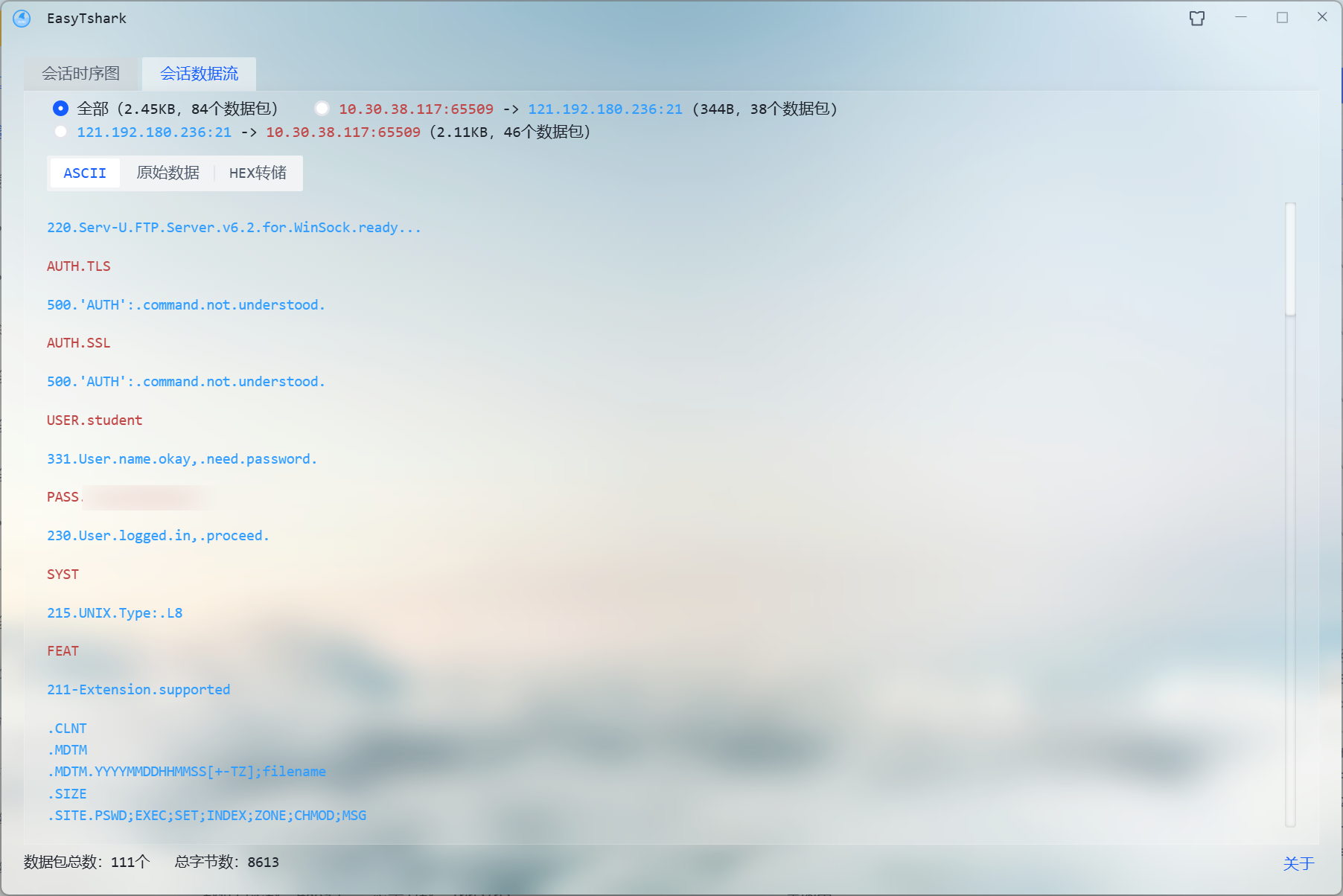Image resolution: width=1343 pixels, height=896 pixels.
Task: Click the EasyTshark shark logo icon
Action: (x=22, y=18)
